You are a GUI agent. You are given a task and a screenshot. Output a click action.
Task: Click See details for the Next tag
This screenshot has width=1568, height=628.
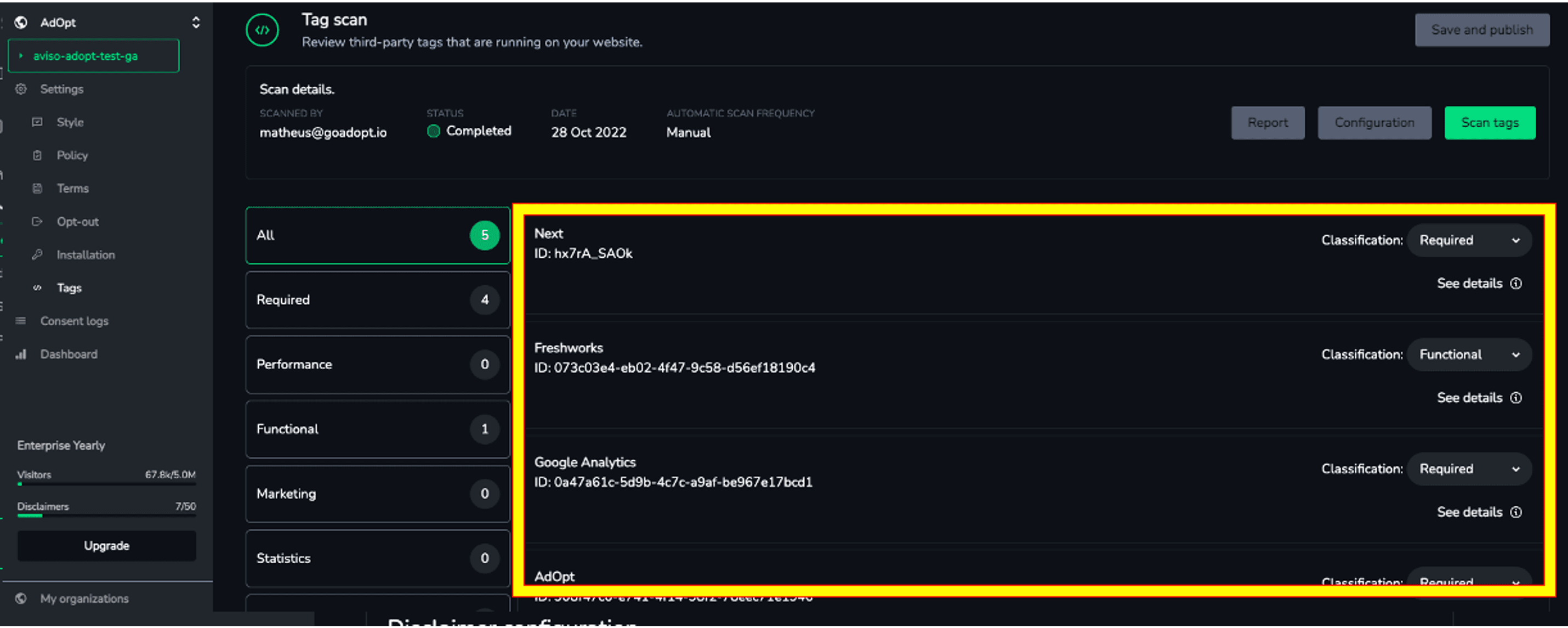coord(1469,283)
